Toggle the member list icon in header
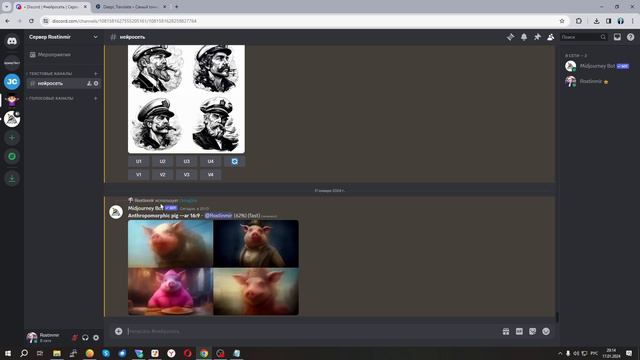 click(x=551, y=37)
